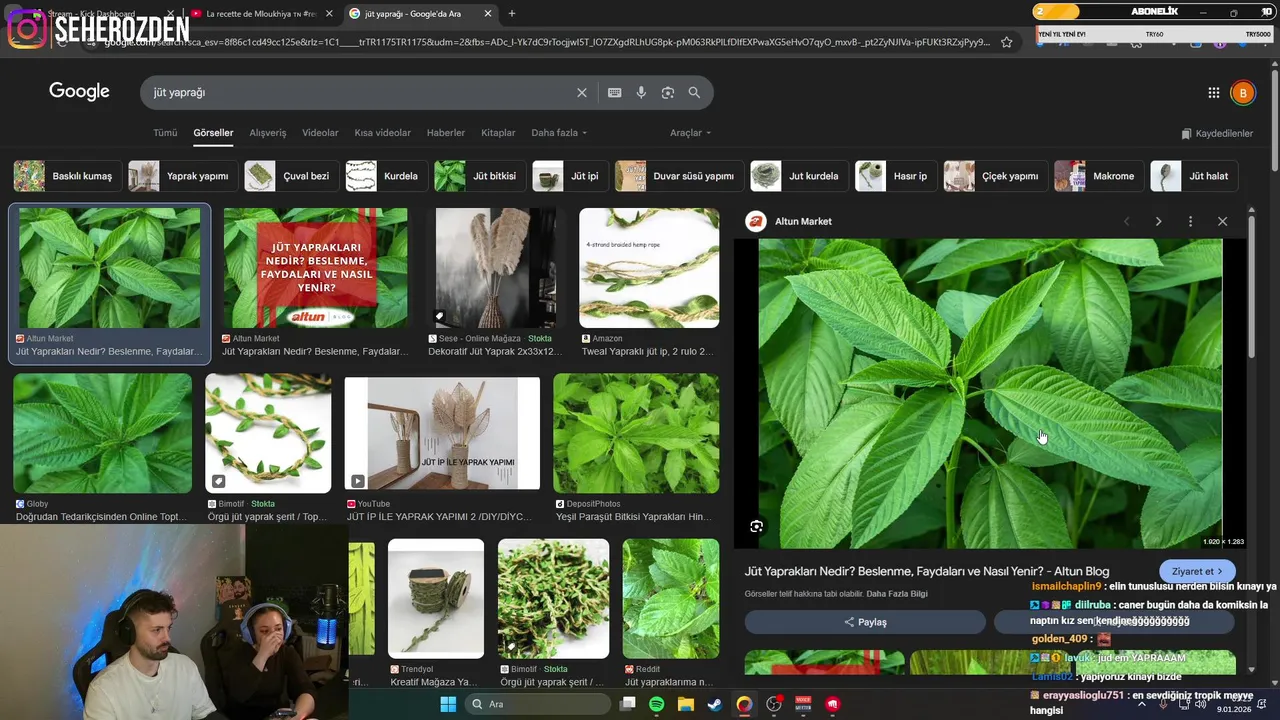Screen dimensions: 1280x720
Task: Click the Google logo
Action: (x=79, y=92)
